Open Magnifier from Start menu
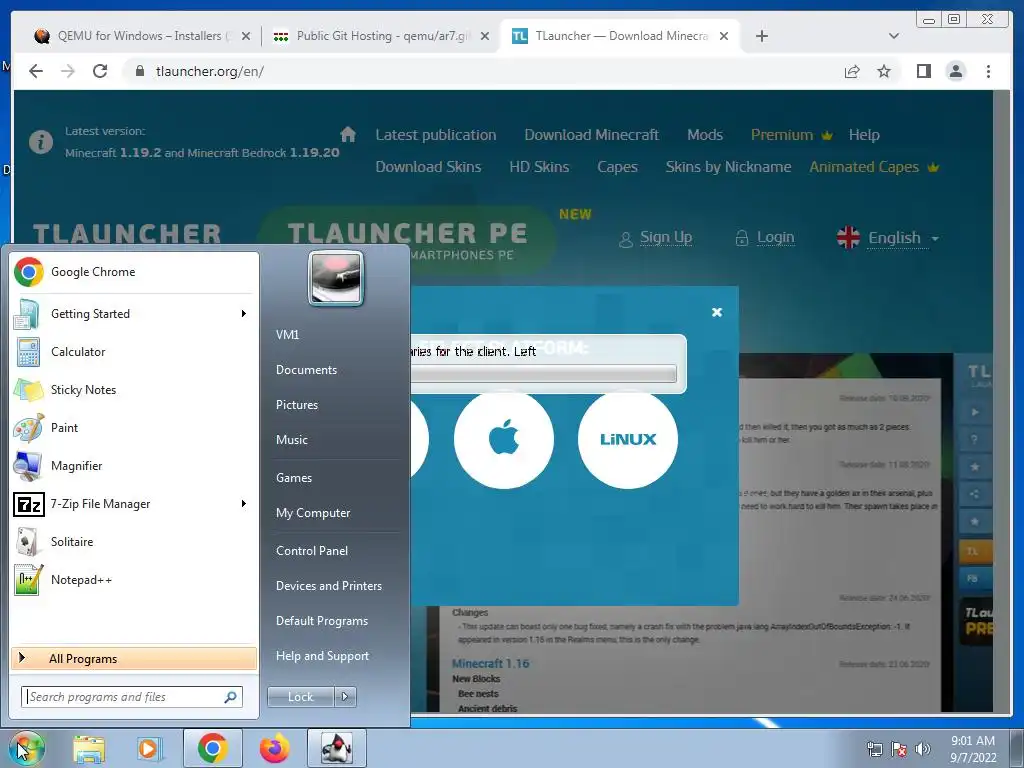The width and height of the screenshot is (1024, 768). coord(134,466)
